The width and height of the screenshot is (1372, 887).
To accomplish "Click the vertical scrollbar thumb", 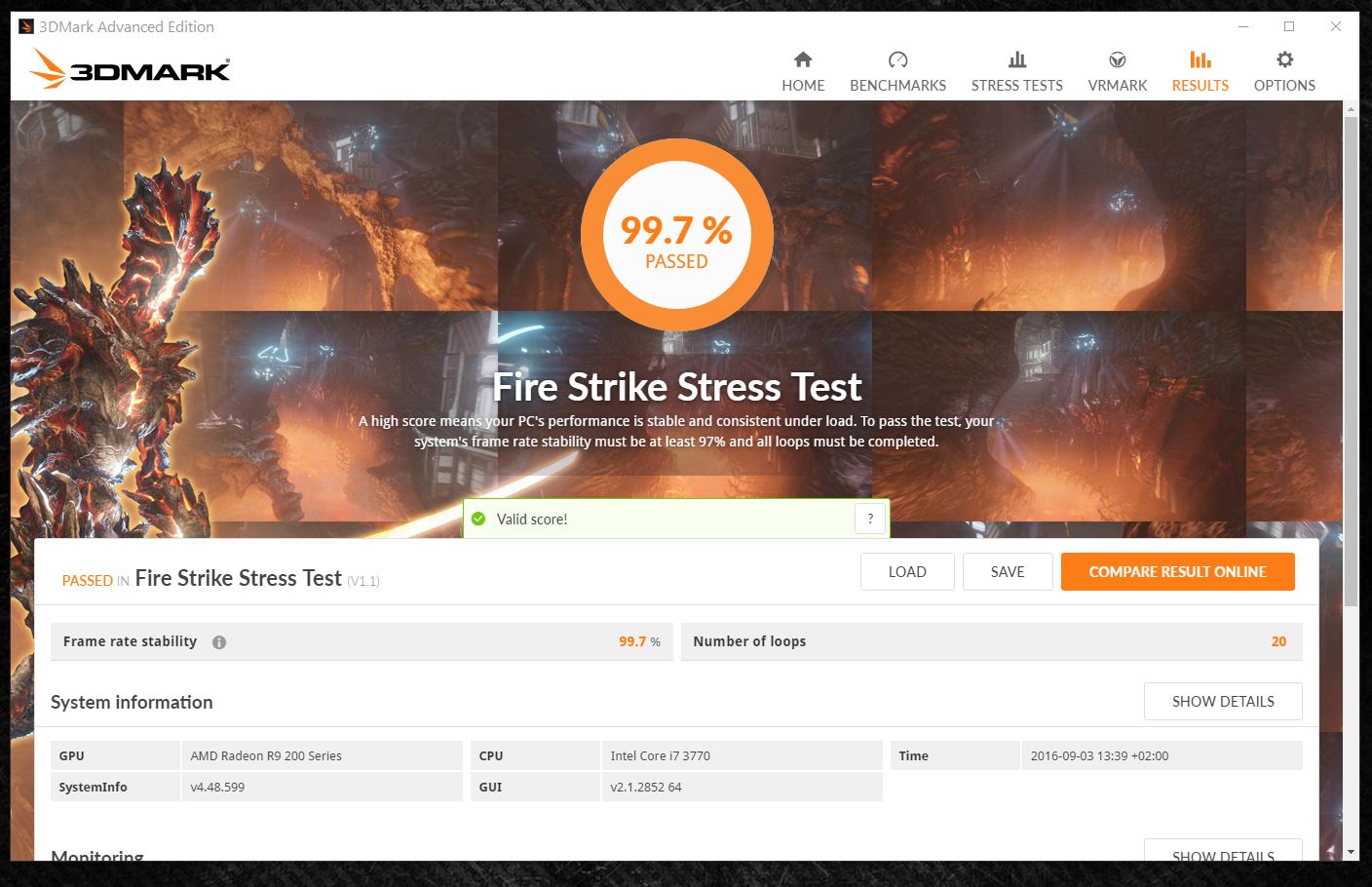I will click(1351, 361).
